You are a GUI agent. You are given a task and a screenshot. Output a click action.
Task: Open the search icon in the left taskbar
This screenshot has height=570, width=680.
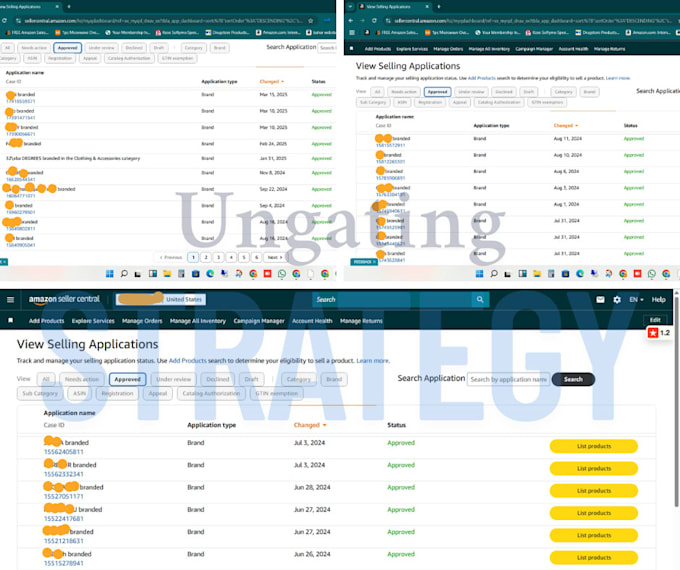(x=124, y=273)
